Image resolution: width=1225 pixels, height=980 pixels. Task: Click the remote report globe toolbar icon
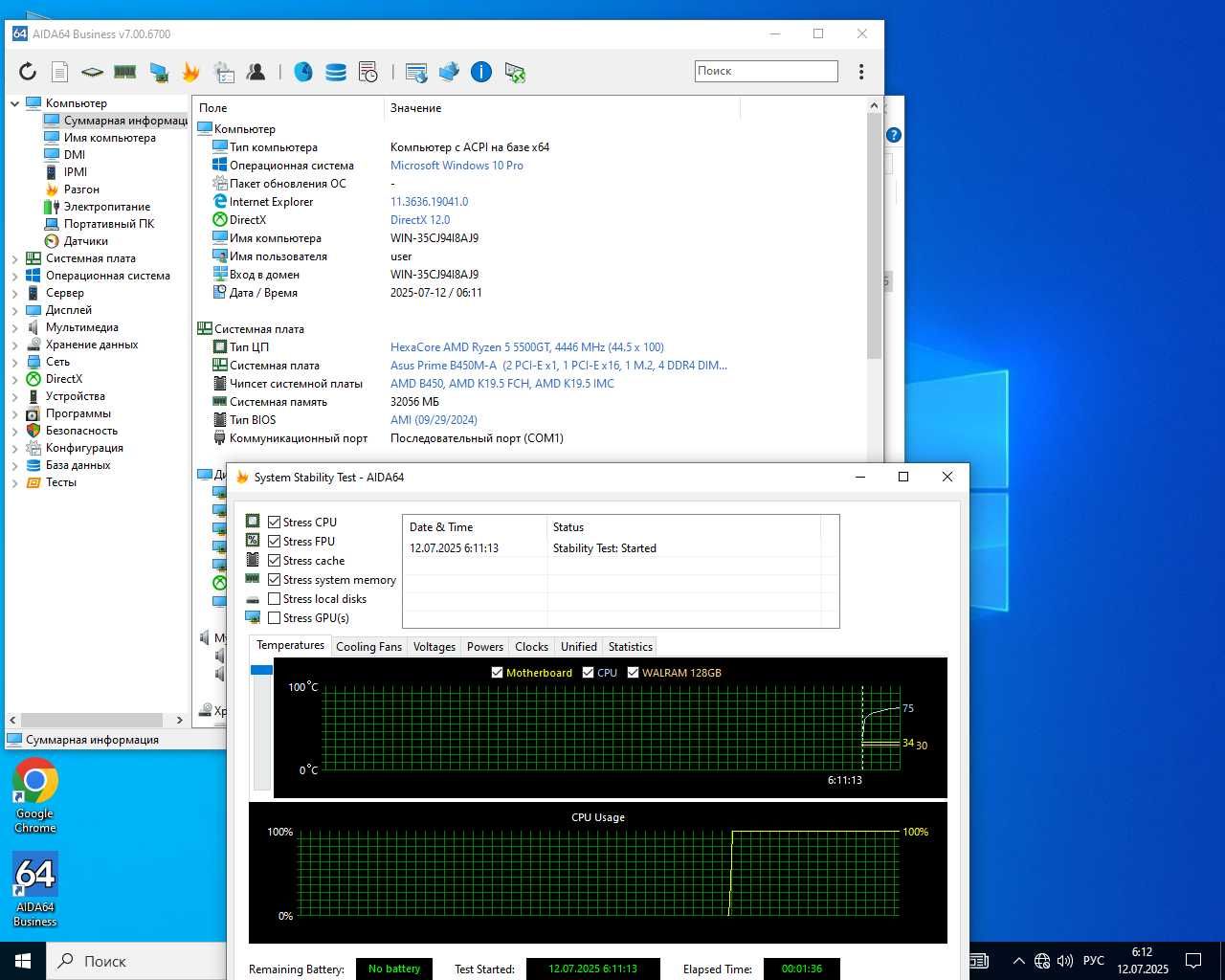pos(416,72)
